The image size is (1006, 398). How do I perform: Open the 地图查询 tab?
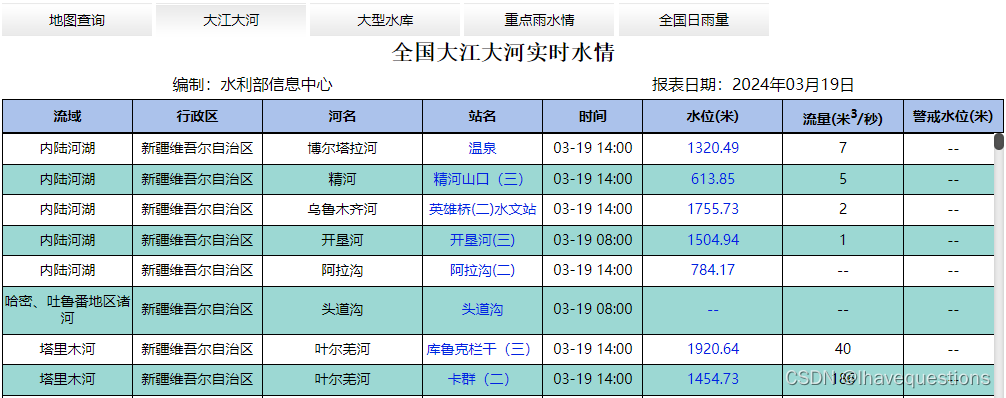(x=76, y=20)
